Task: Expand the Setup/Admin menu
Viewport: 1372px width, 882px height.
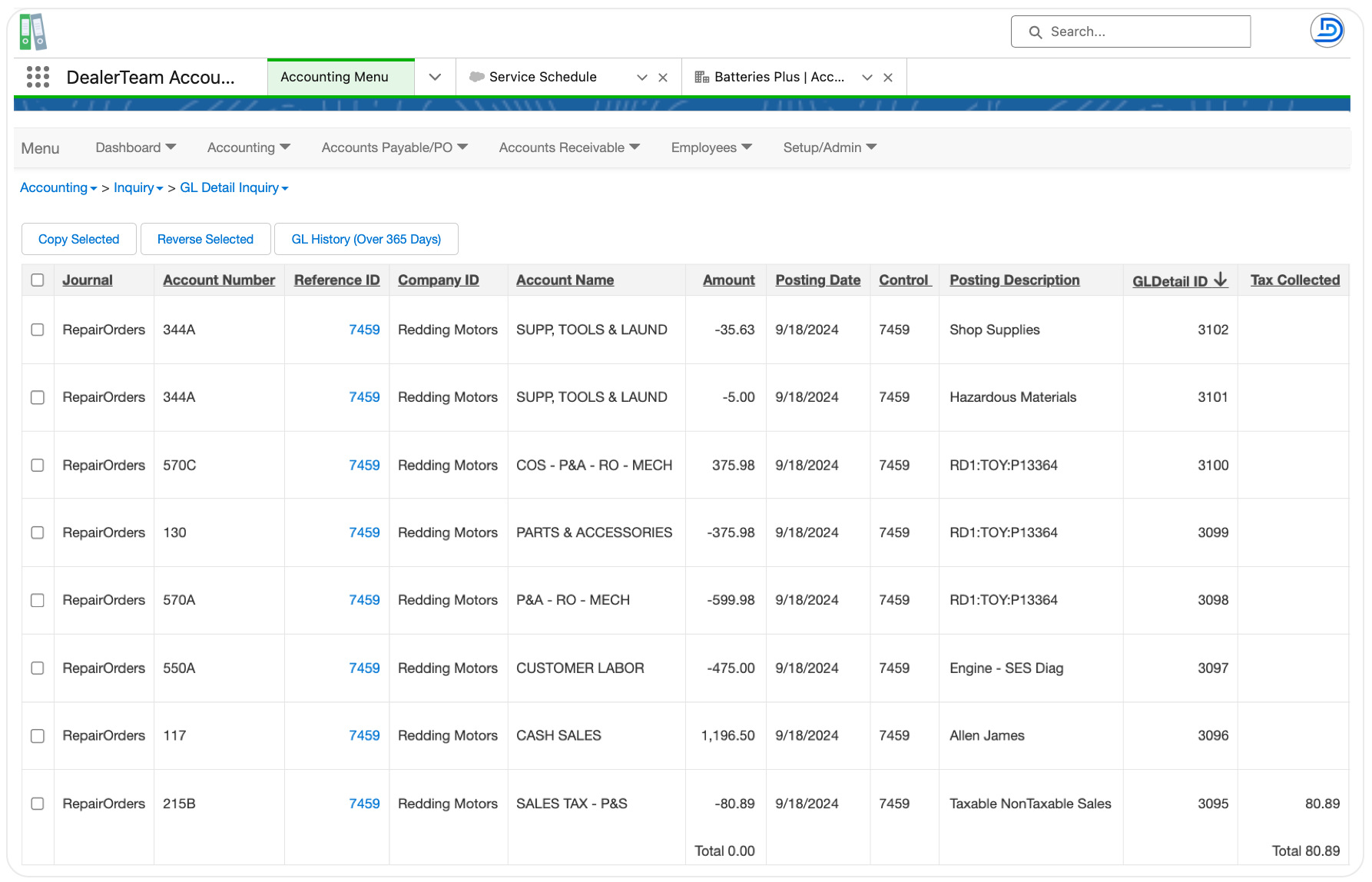Action: pos(830,148)
